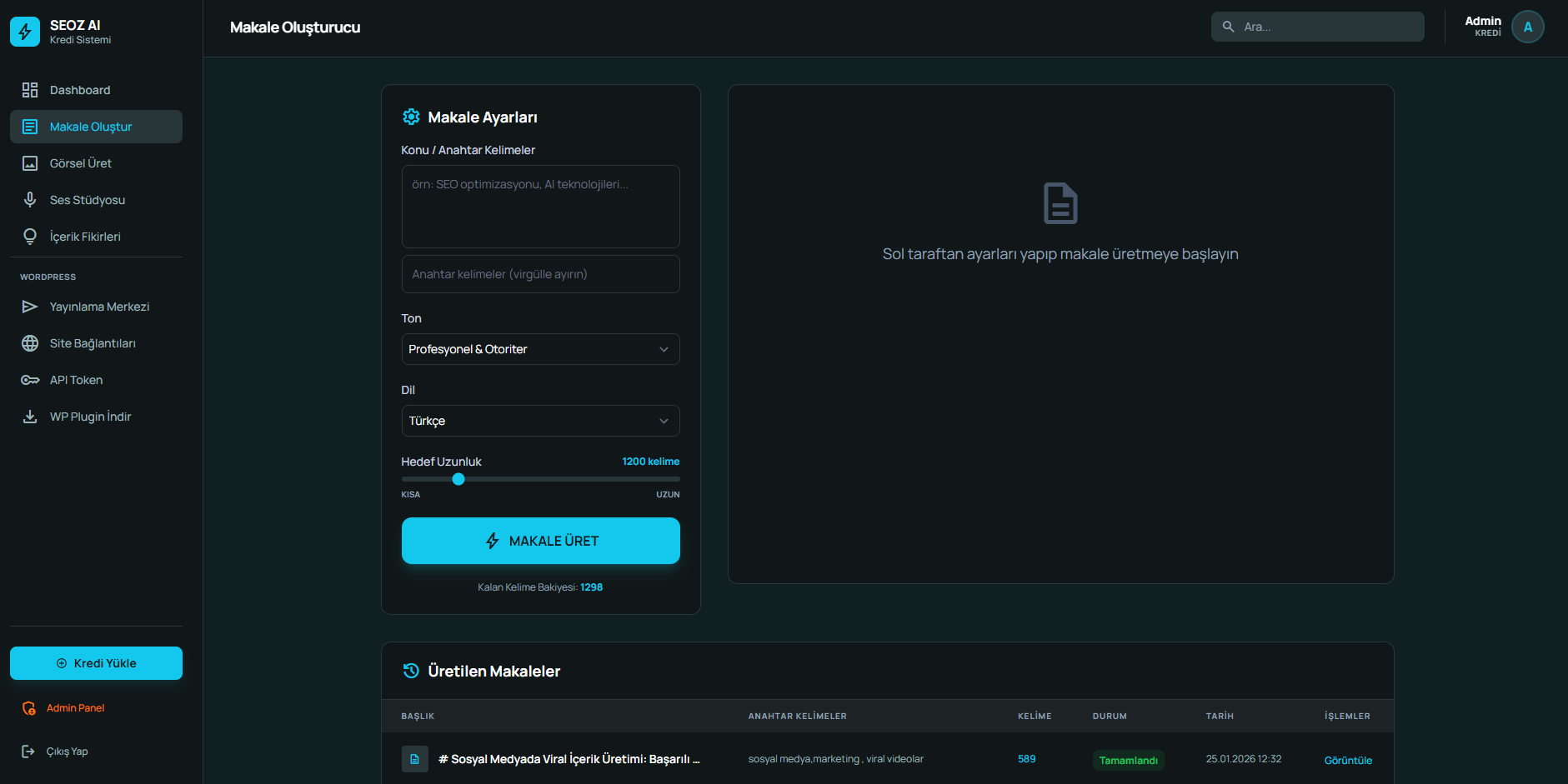Click the Makale Oluştur document icon
1568x784 pixels.
[x=30, y=127]
